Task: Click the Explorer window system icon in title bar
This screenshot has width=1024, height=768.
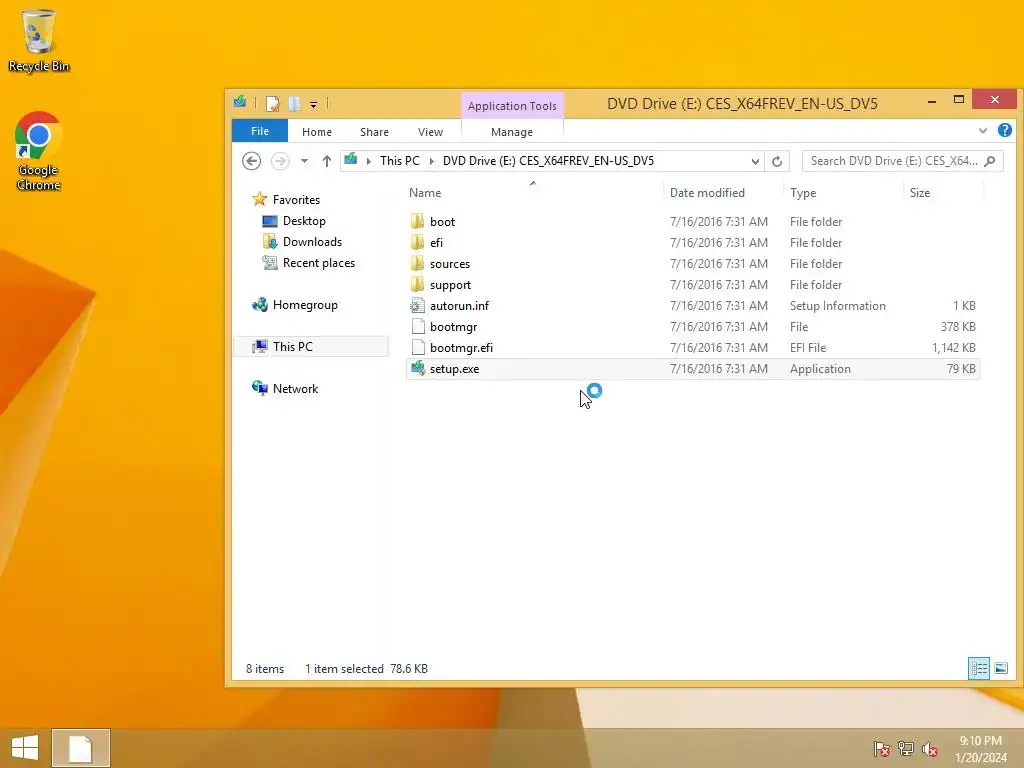Action: coord(240,103)
